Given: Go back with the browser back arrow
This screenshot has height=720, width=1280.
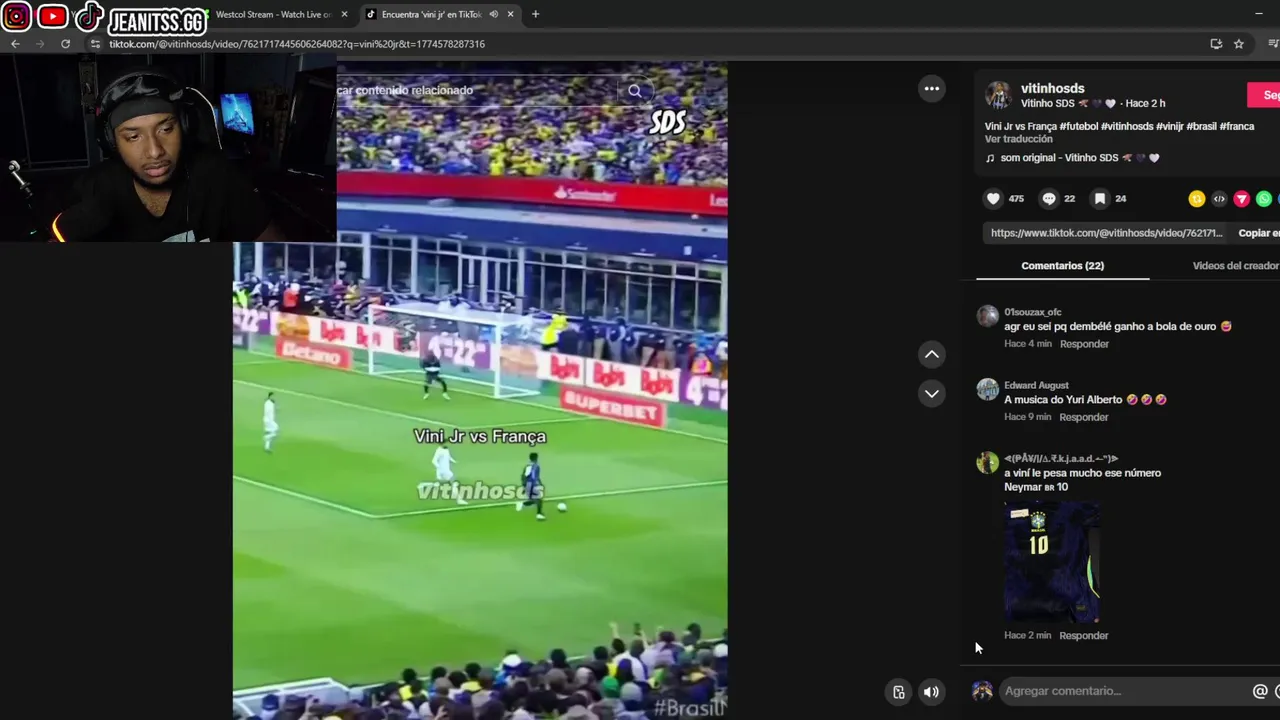Looking at the screenshot, I should click(x=15, y=44).
